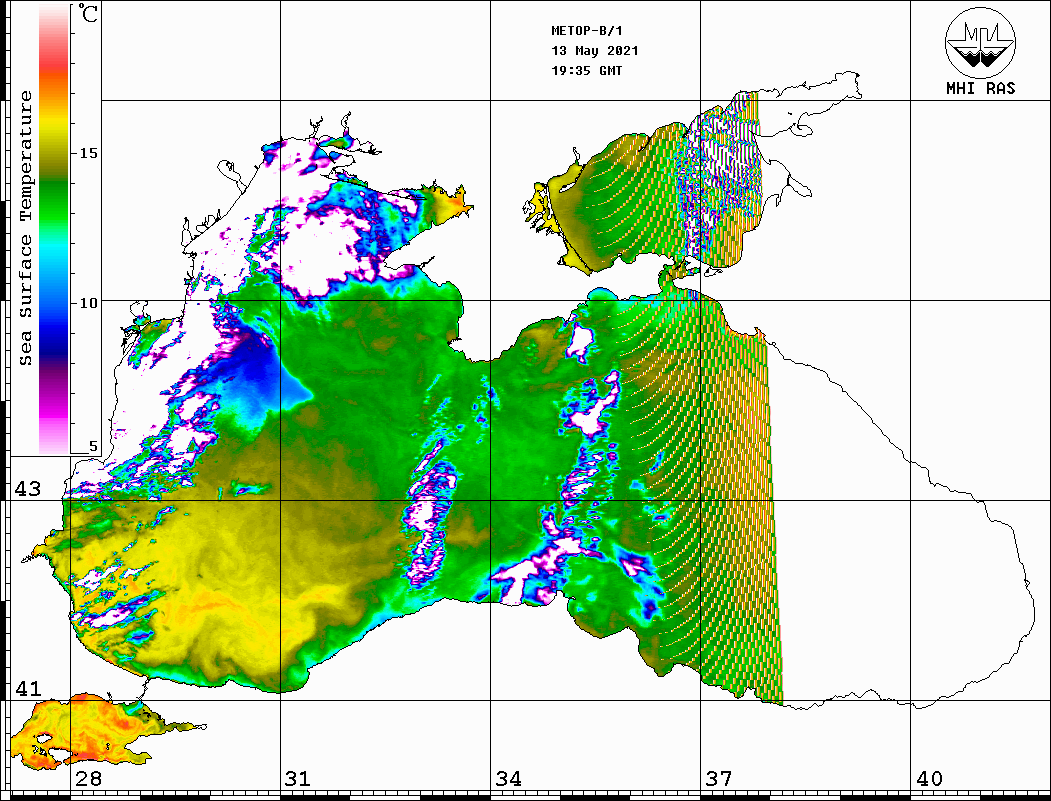
Task: Click the "19:35 GMT" time text
Action: 586,70
